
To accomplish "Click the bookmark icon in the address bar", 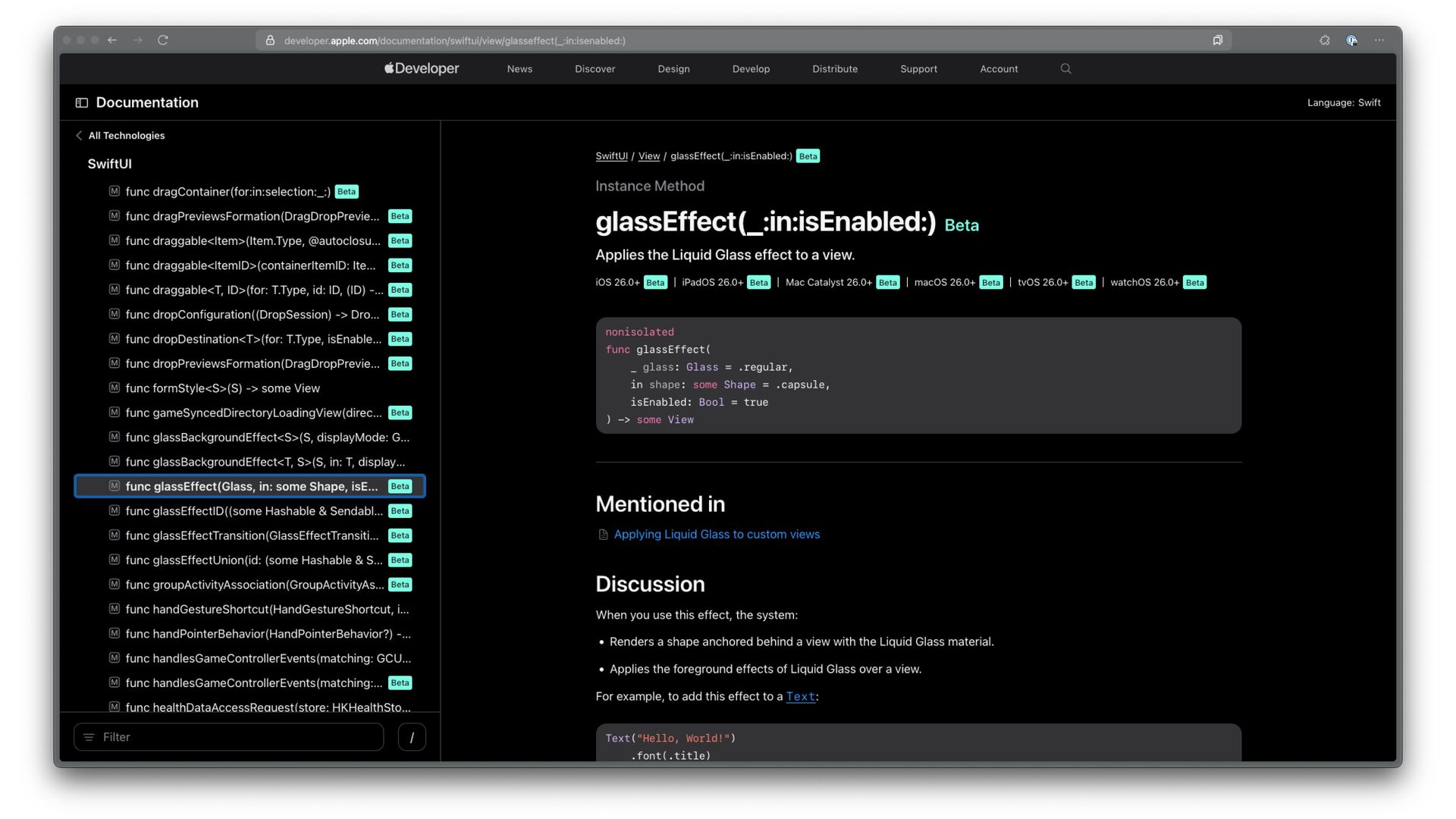I will point(1218,40).
